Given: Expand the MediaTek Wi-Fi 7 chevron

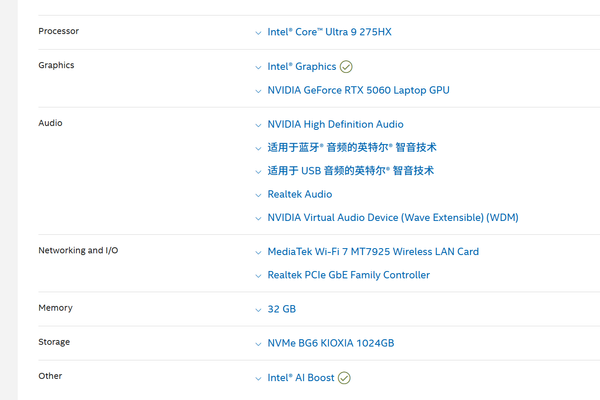Looking at the screenshot, I should tap(258, 252).
